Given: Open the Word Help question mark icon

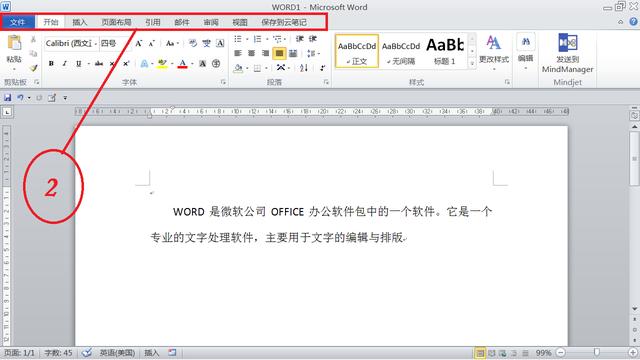Looking at the screenshot, I should click(633, 22).
